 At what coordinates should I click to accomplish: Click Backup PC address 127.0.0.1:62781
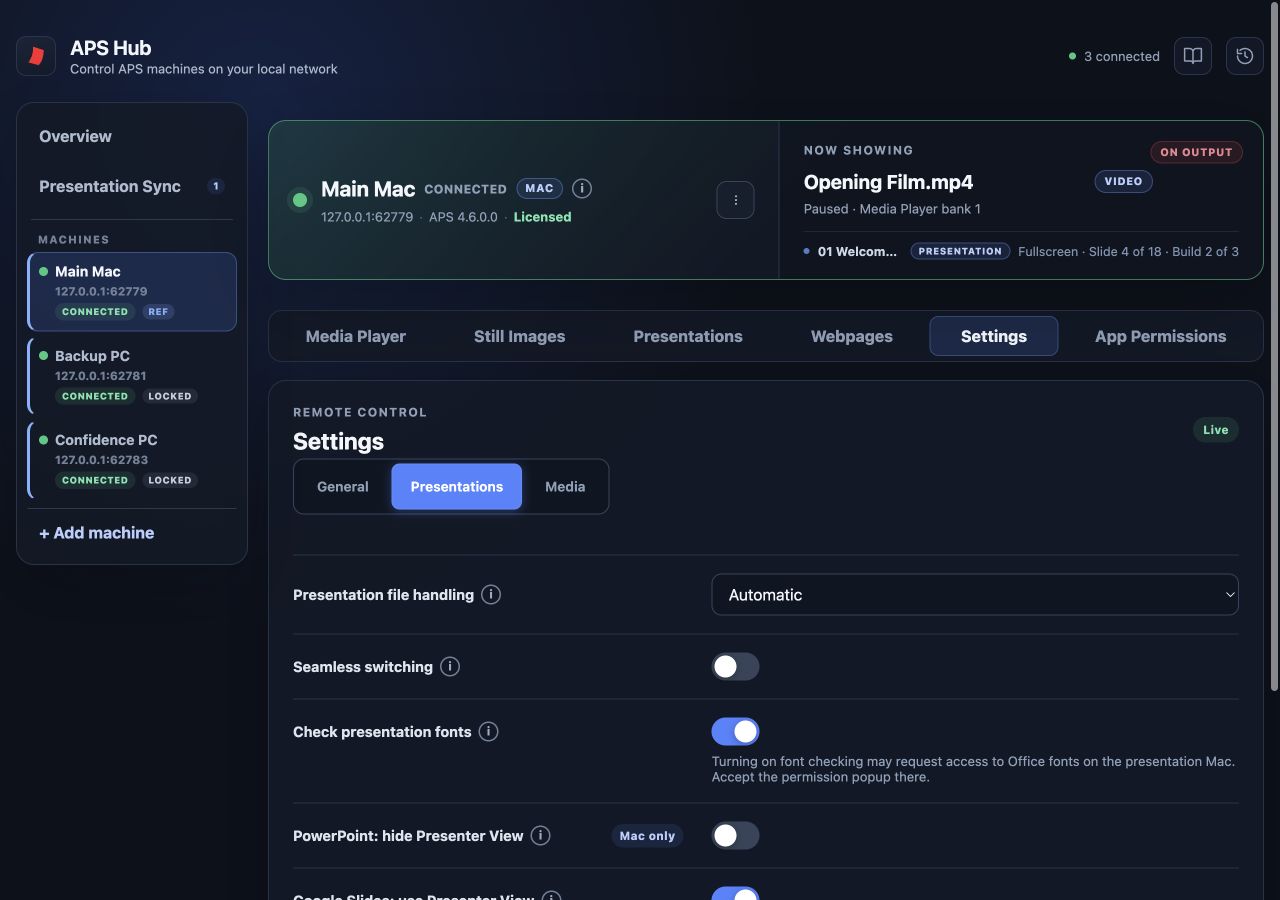(101, 376)
